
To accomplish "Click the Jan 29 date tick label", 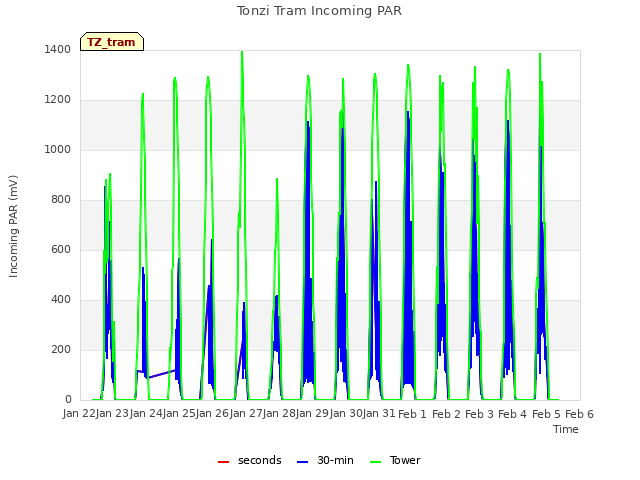I will coord(312,414).
